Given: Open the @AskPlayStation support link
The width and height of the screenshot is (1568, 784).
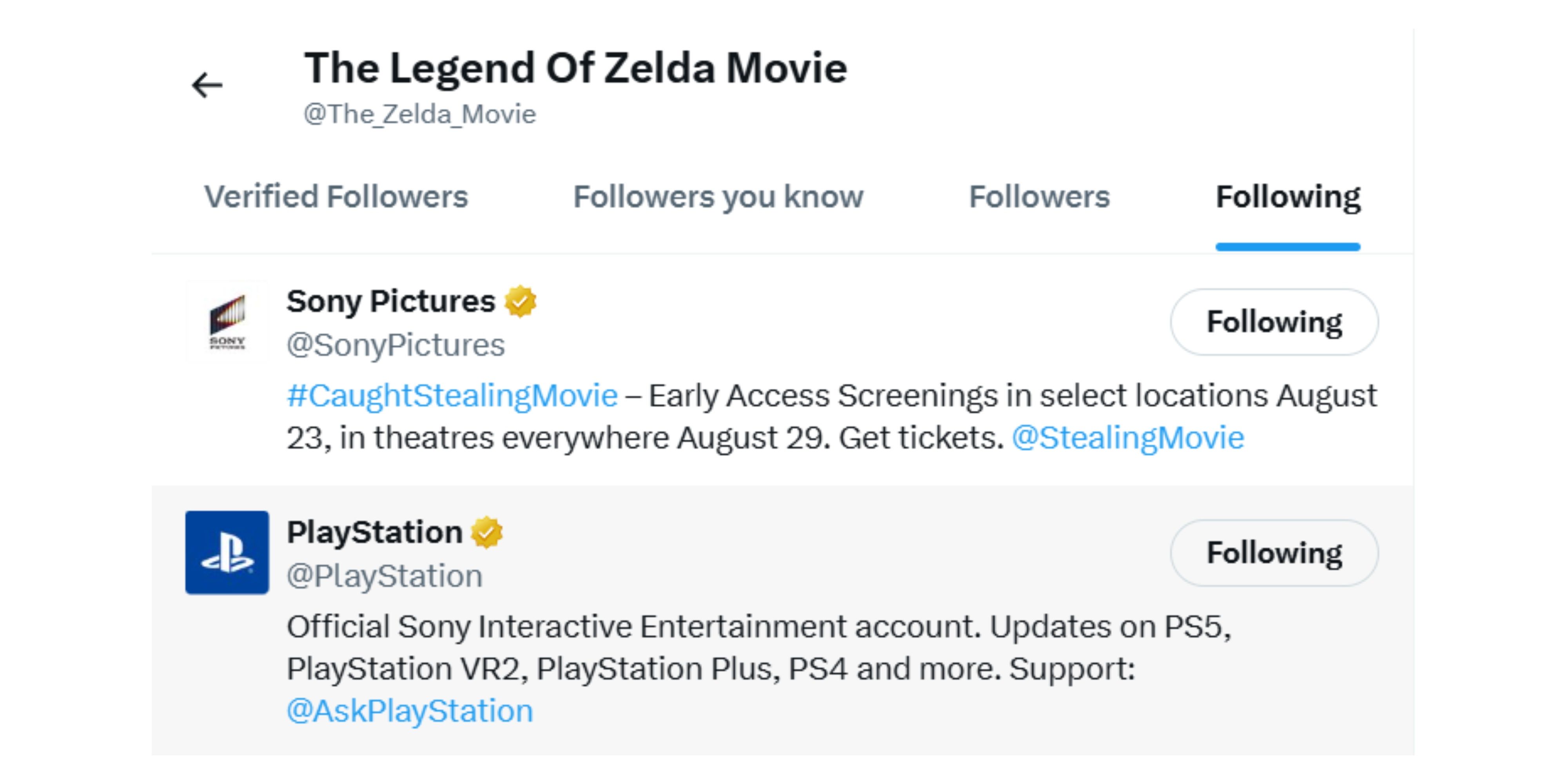Looking at the screenshot, I should click(410, 711).
